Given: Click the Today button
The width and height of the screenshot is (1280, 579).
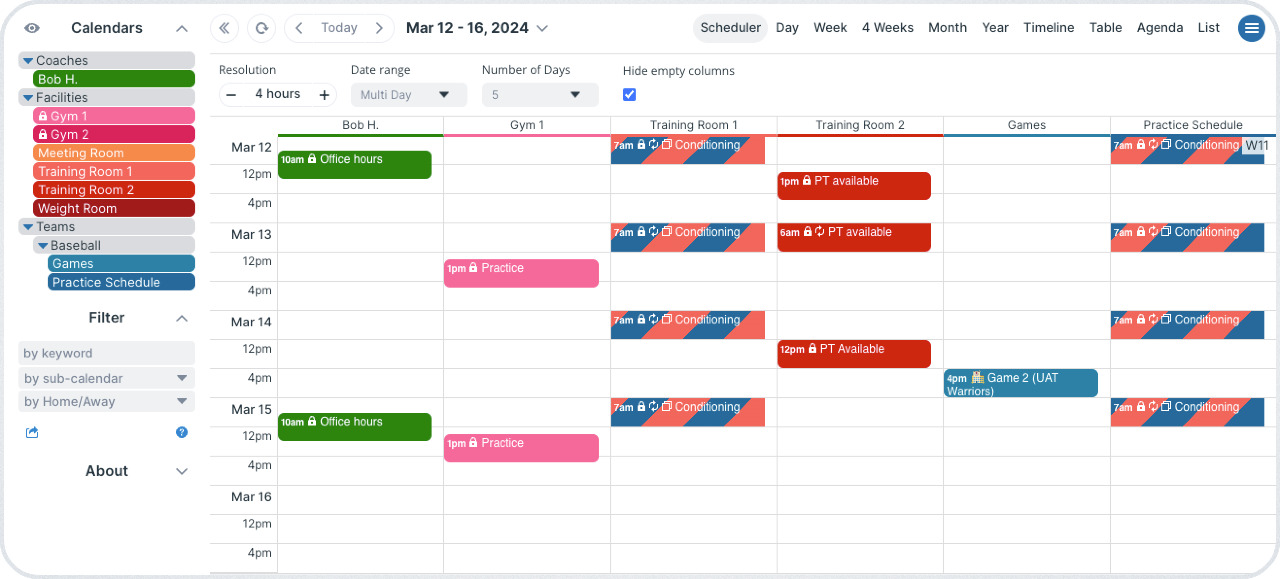Looking at the screenshot, I should [x=339, y=28].
